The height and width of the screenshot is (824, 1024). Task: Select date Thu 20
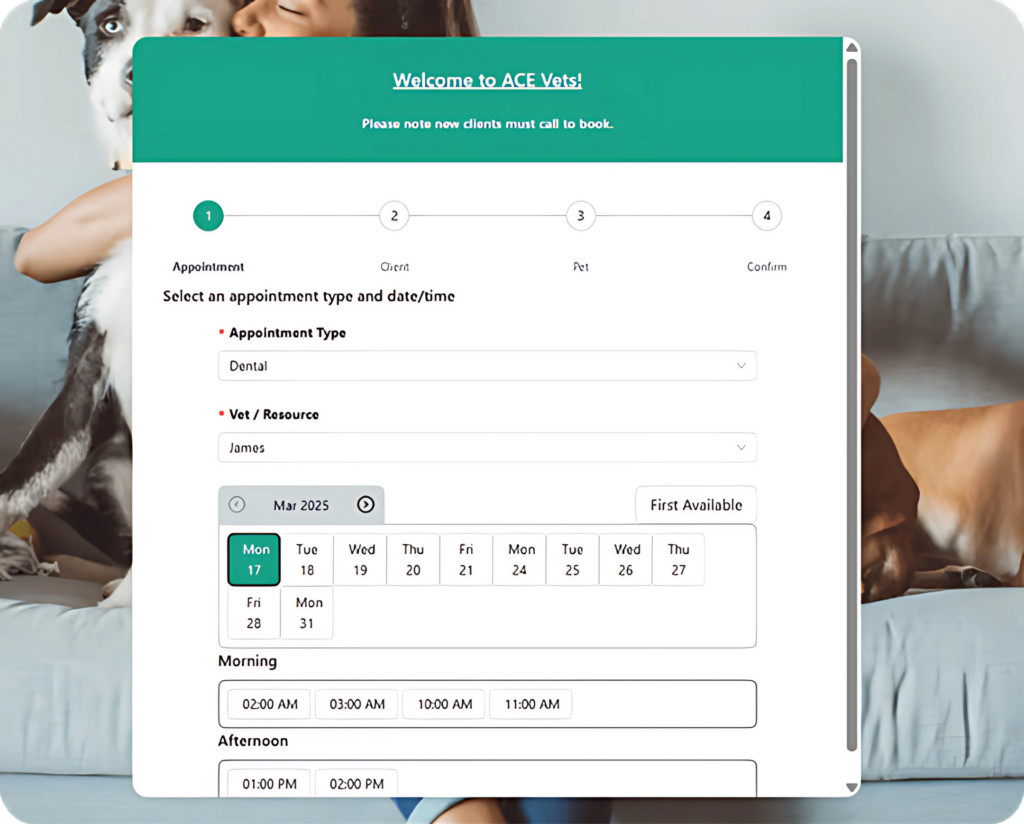tap(413, 560)
